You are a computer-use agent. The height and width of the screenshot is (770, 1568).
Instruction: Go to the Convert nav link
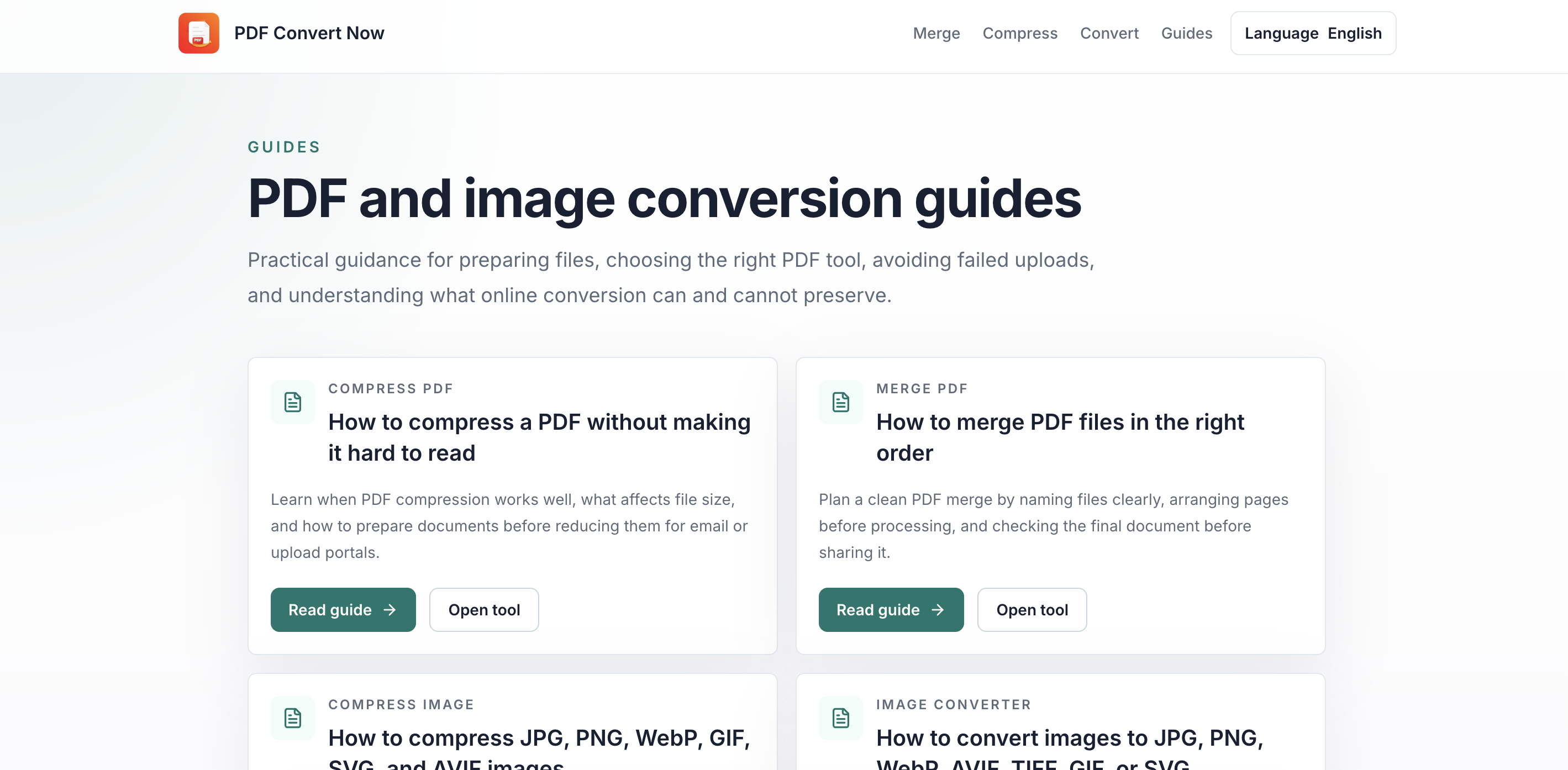[1109, 33]
